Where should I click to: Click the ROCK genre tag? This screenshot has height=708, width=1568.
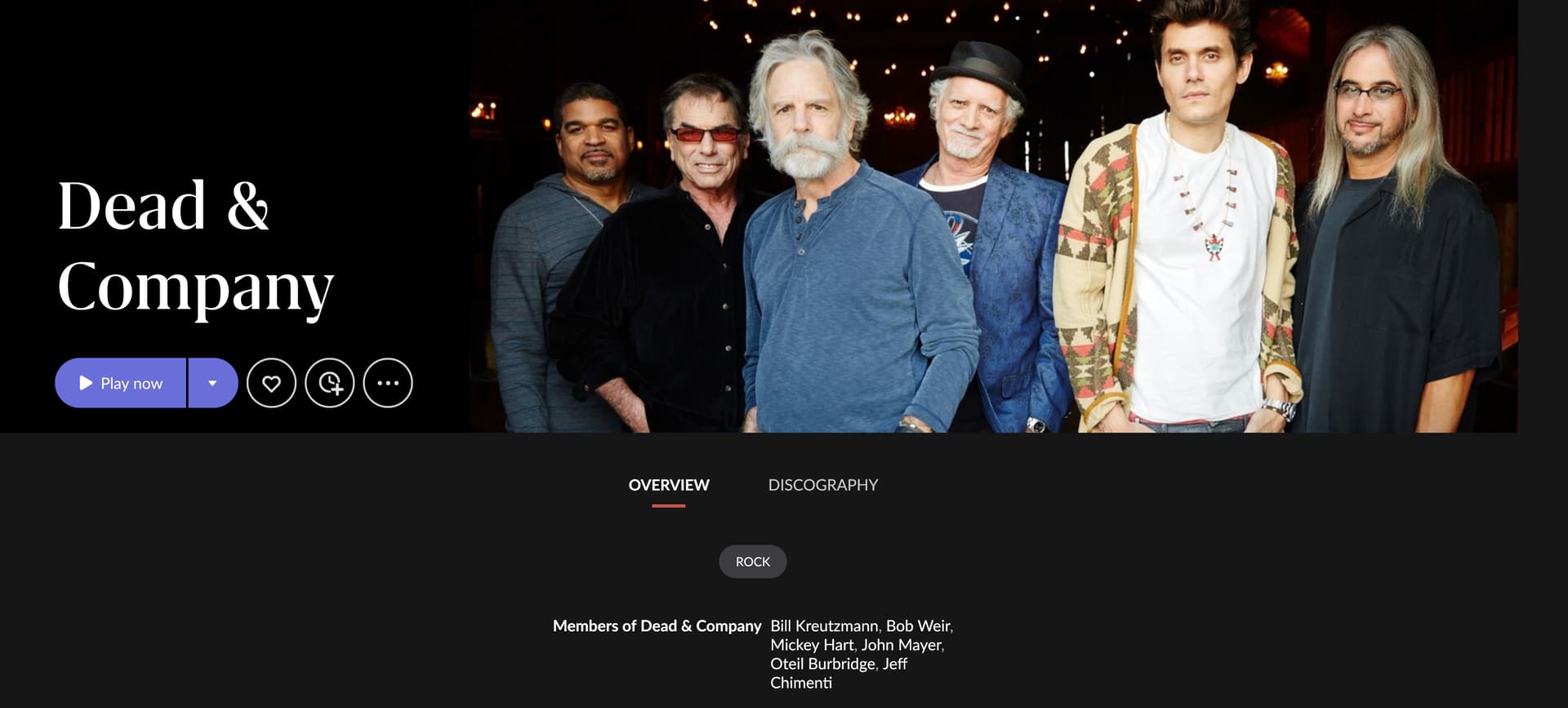tap(753, 562)
